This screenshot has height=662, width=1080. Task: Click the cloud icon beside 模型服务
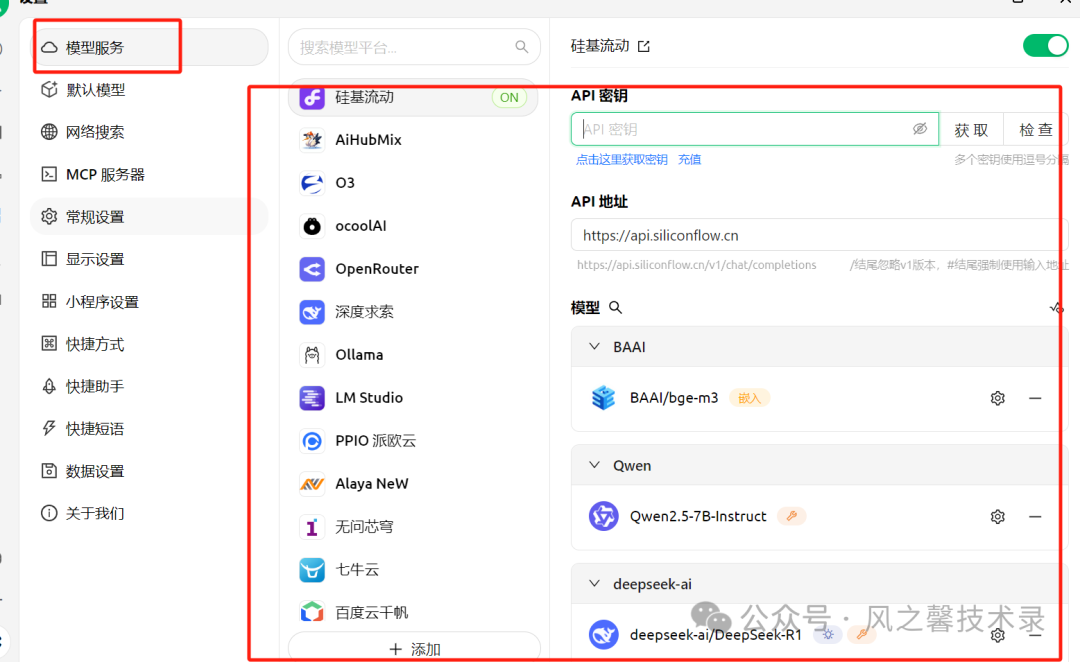click(49, 48)
